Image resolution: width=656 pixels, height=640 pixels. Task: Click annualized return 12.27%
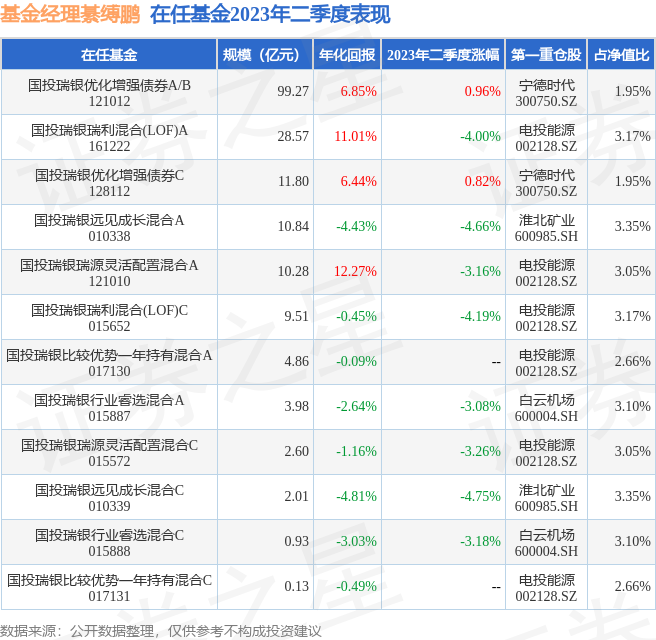click(355, 271)
